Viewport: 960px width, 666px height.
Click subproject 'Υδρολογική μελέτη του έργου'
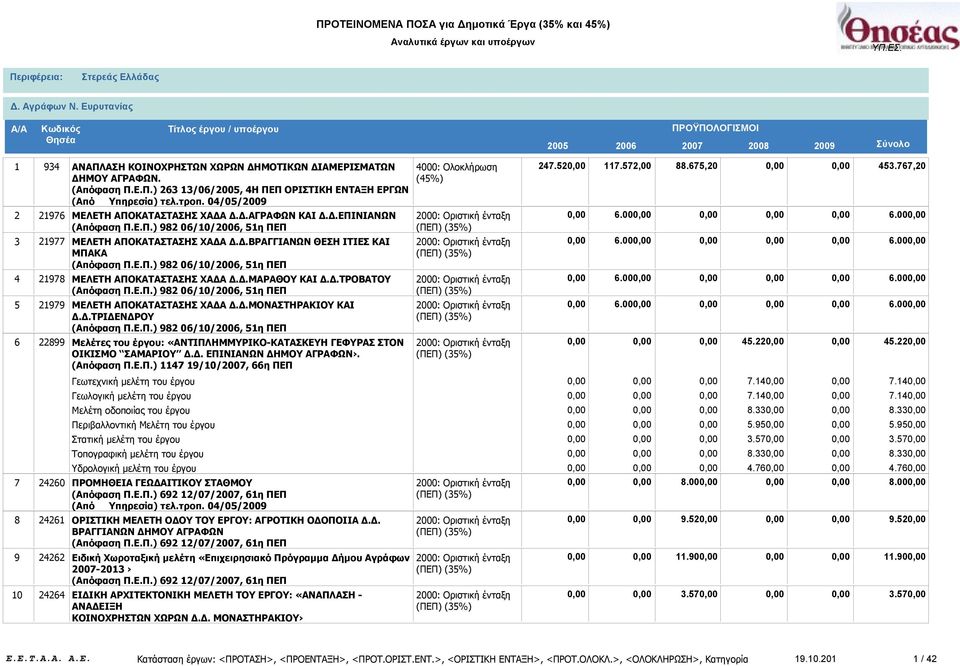click(133, 468)
